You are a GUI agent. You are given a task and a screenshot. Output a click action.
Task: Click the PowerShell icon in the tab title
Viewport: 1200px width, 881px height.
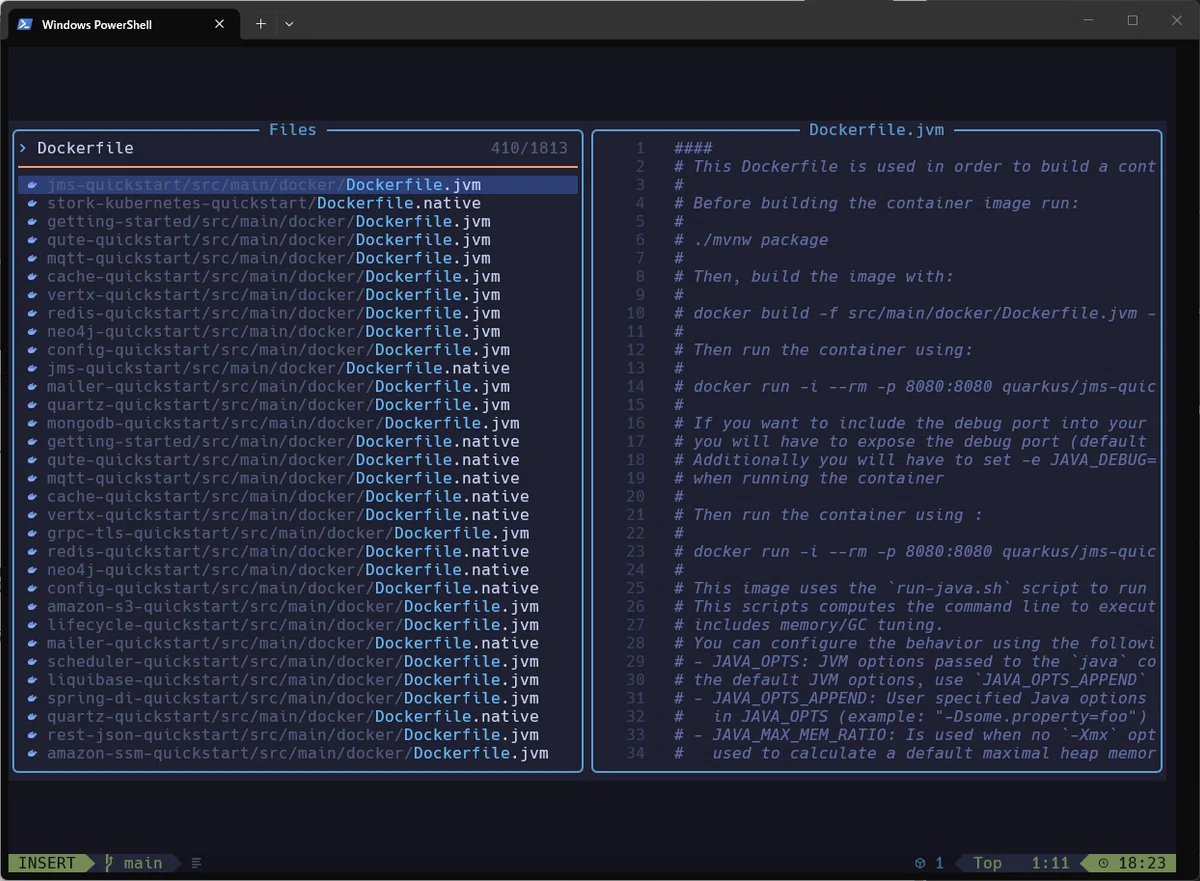pos(24,24)
